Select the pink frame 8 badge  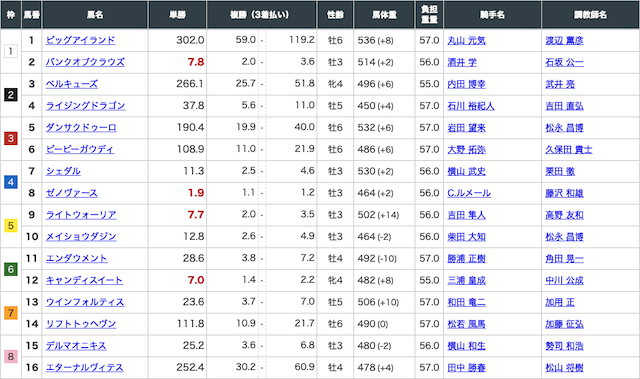[x=11, y=357]
